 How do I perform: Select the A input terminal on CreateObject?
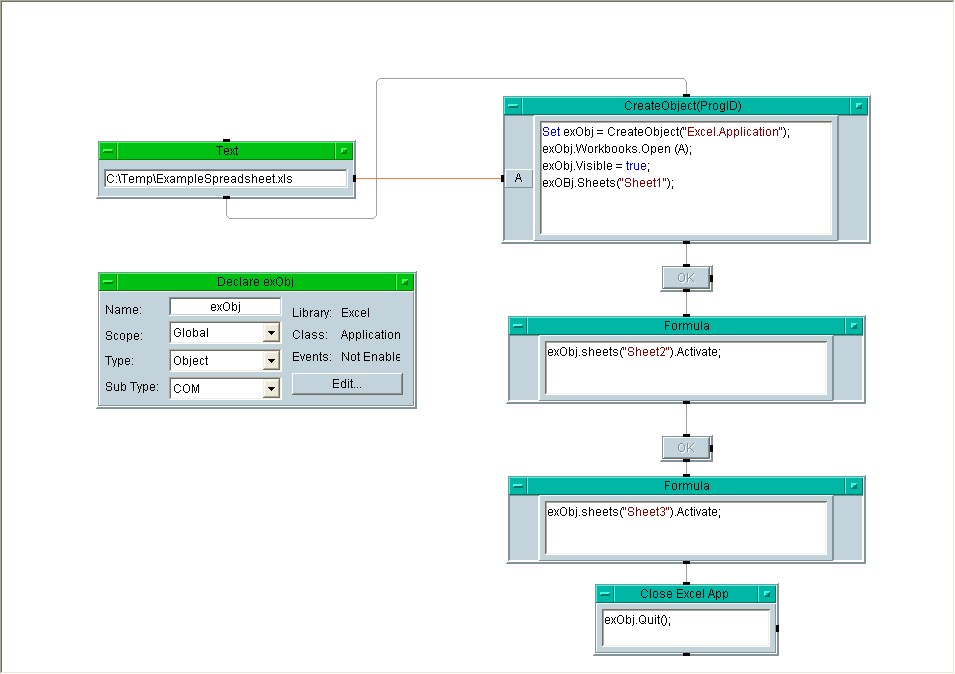pos(518,179)
